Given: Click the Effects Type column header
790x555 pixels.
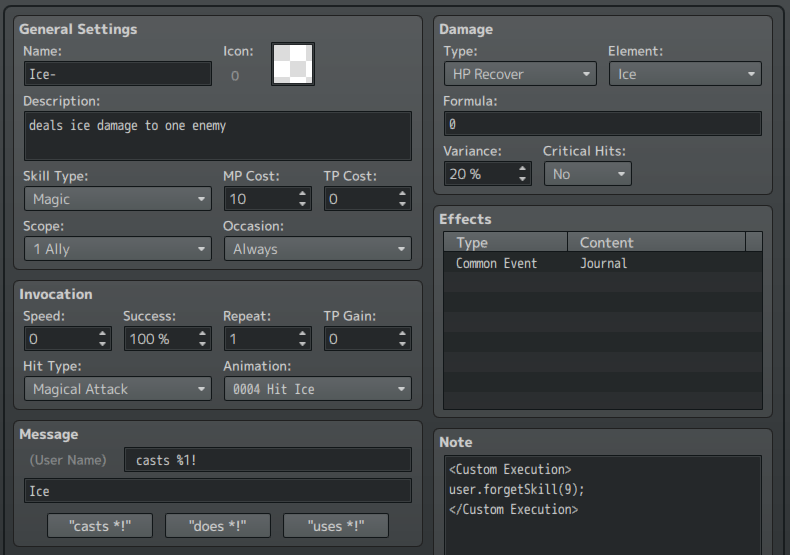Looking at the screenshot, I should click(505, 242).
